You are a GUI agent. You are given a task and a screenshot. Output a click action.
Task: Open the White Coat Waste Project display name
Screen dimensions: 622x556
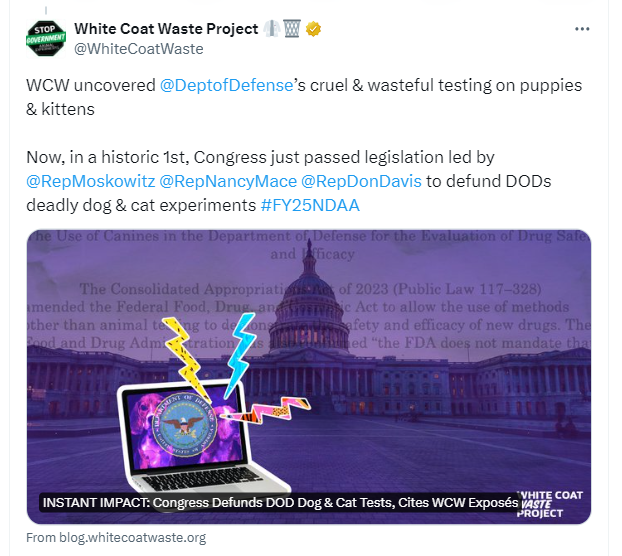tap(166, 29)
